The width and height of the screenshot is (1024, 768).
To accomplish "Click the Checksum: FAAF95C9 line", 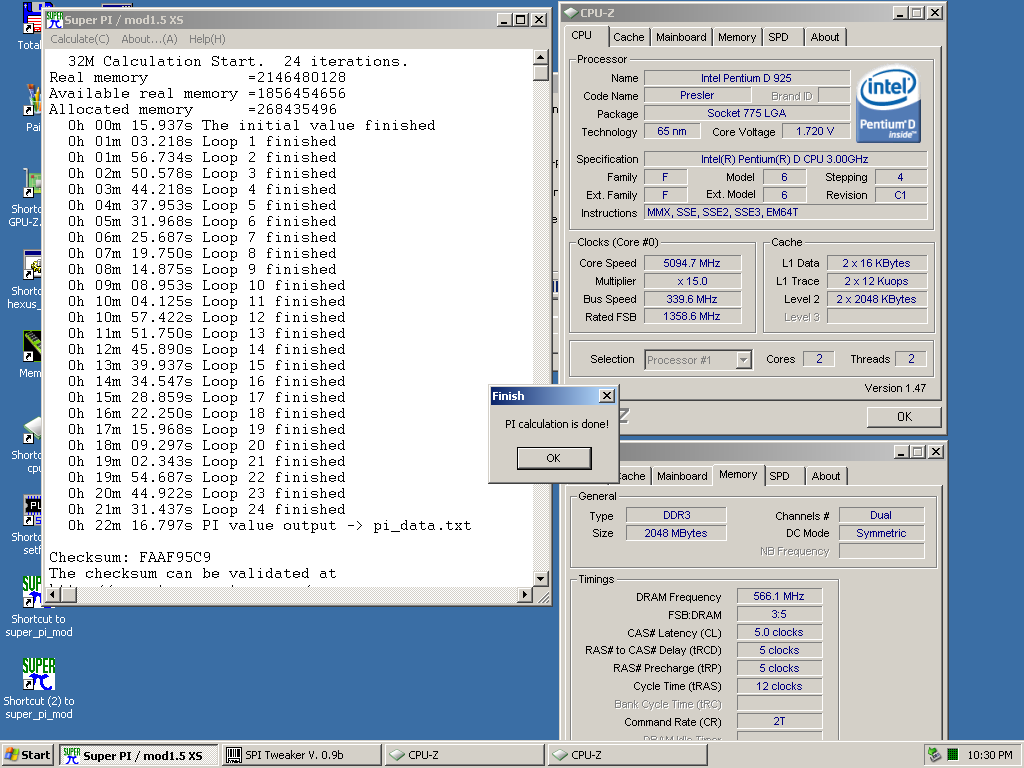I will tap(130, 557).
